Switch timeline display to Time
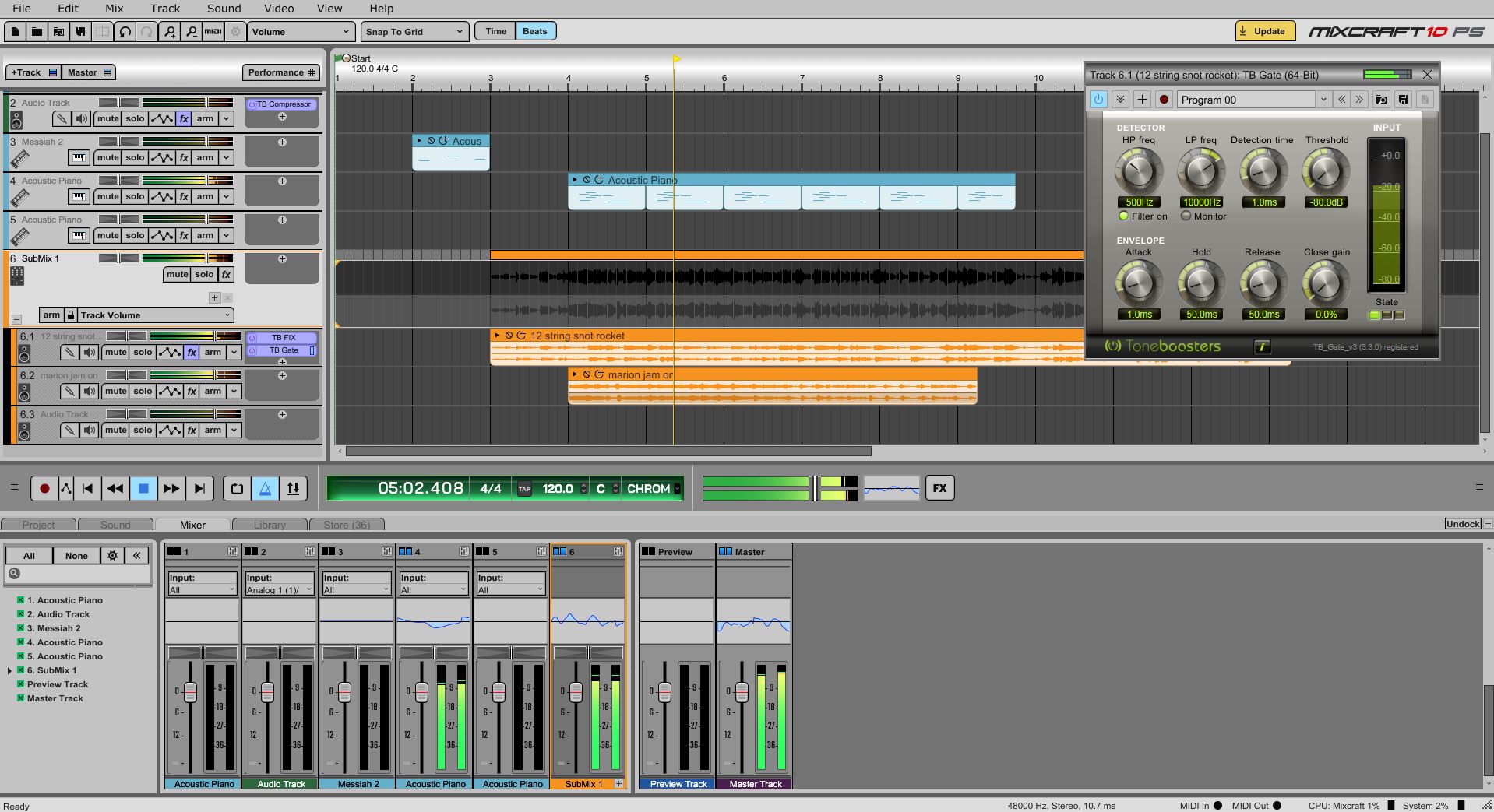Viewport: 1494px width, 812px height. click(495, 31)
